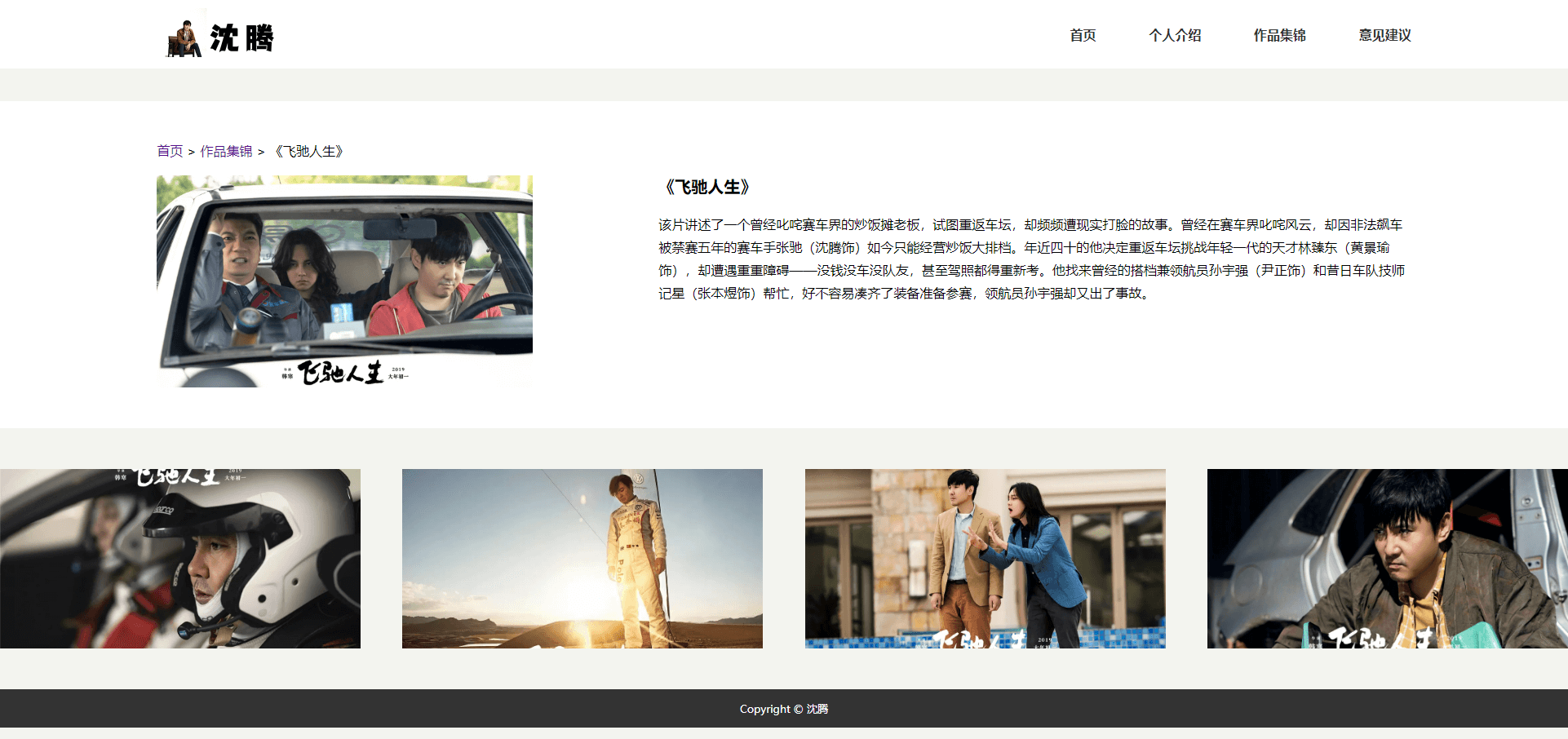The height and width of the screenshot is (739, 1568).
Task: Open the main 飞驰人生 car poster image
Action: [344, 281]
